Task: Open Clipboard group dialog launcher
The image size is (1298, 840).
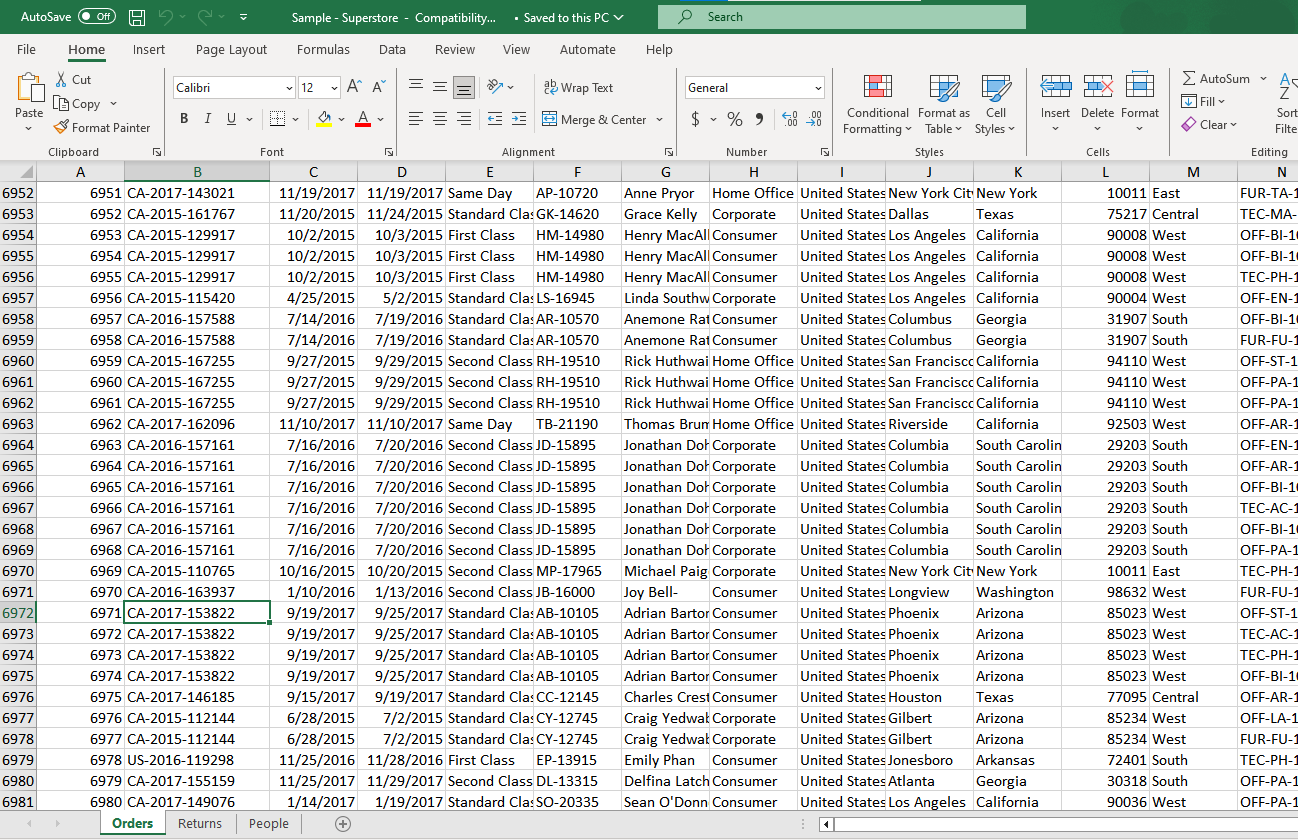Action: click(157, 152)
